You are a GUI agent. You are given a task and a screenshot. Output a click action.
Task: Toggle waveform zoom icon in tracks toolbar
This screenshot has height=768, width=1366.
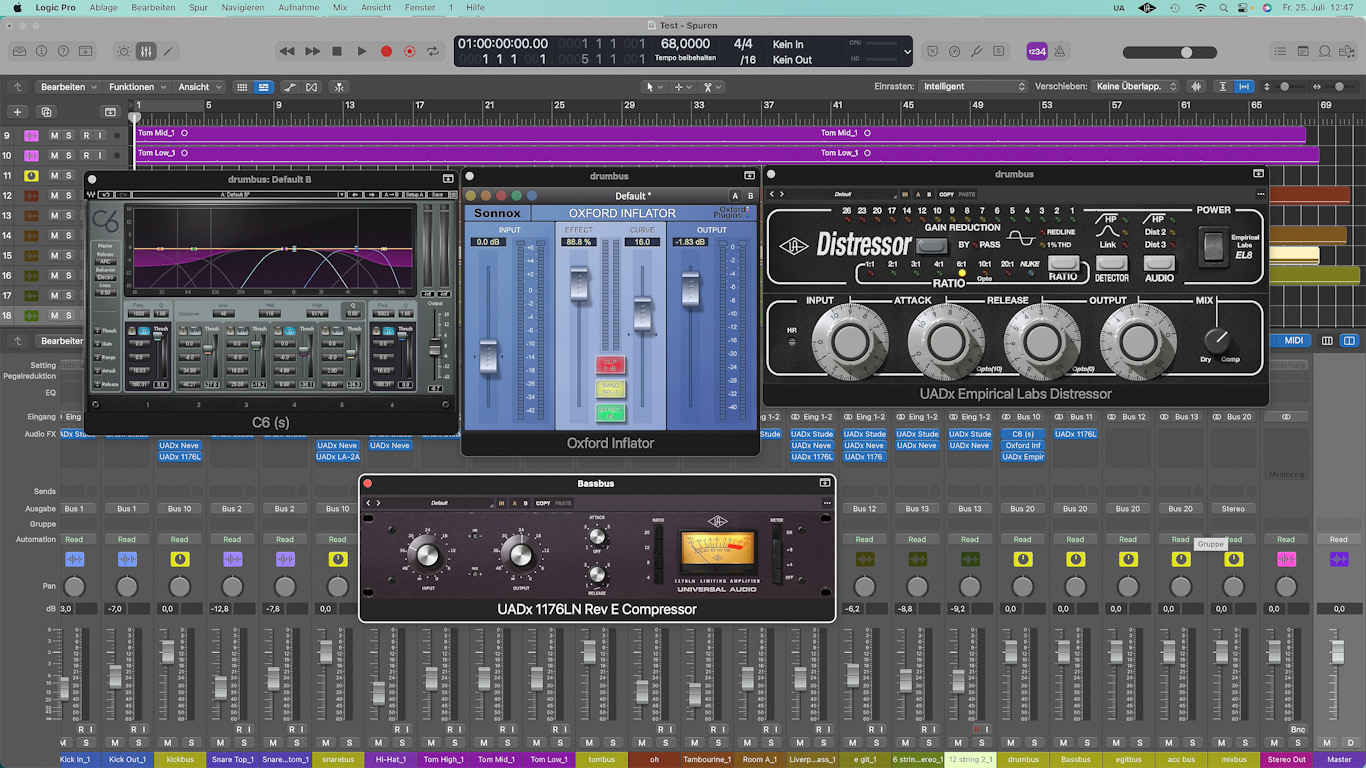(1196, 87)
